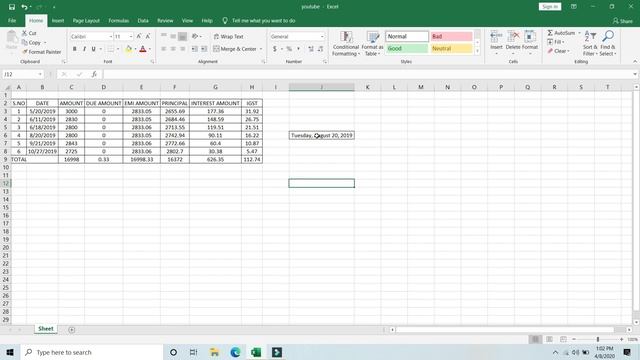Click the Increase Indent icon
This screenshot has height=360, width=640.
[x=204, y=49]
